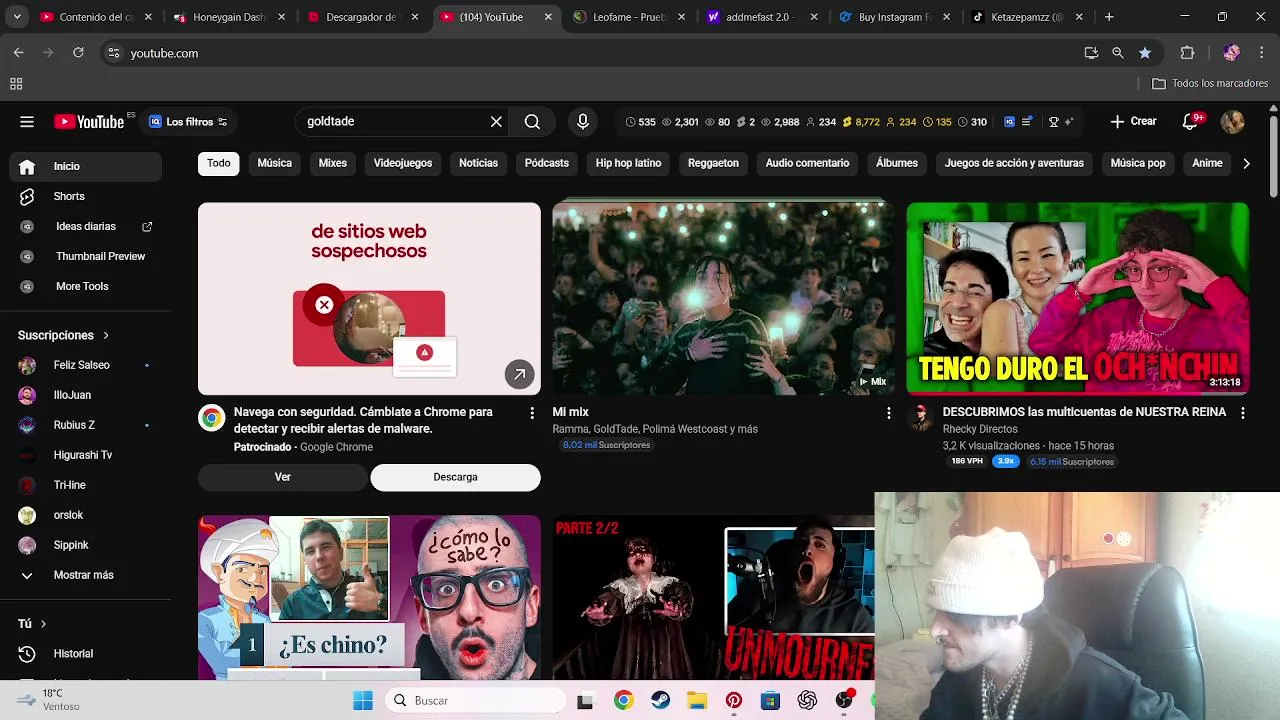Open the vidIQ list icon in the stats bar
Image resolution: width=1280 pixels, height=720 pixels.
[1026, 122]
